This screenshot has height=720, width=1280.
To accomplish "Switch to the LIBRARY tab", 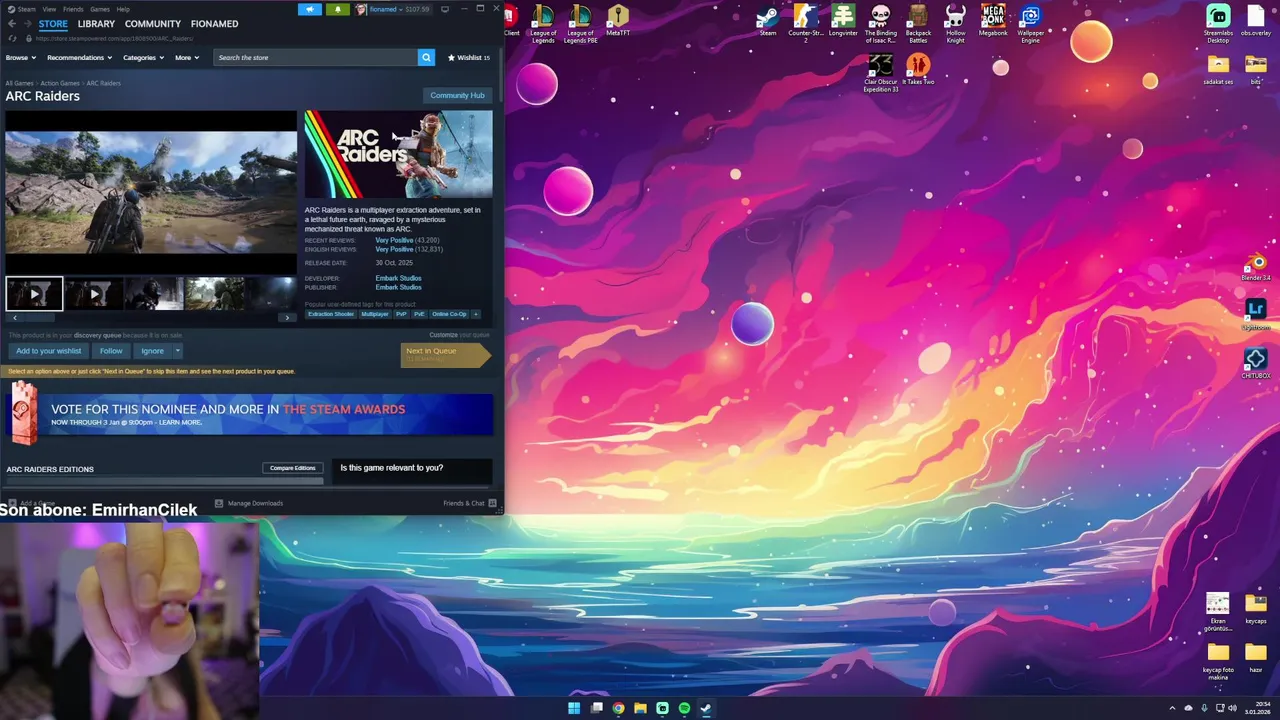I will [96, 24].
